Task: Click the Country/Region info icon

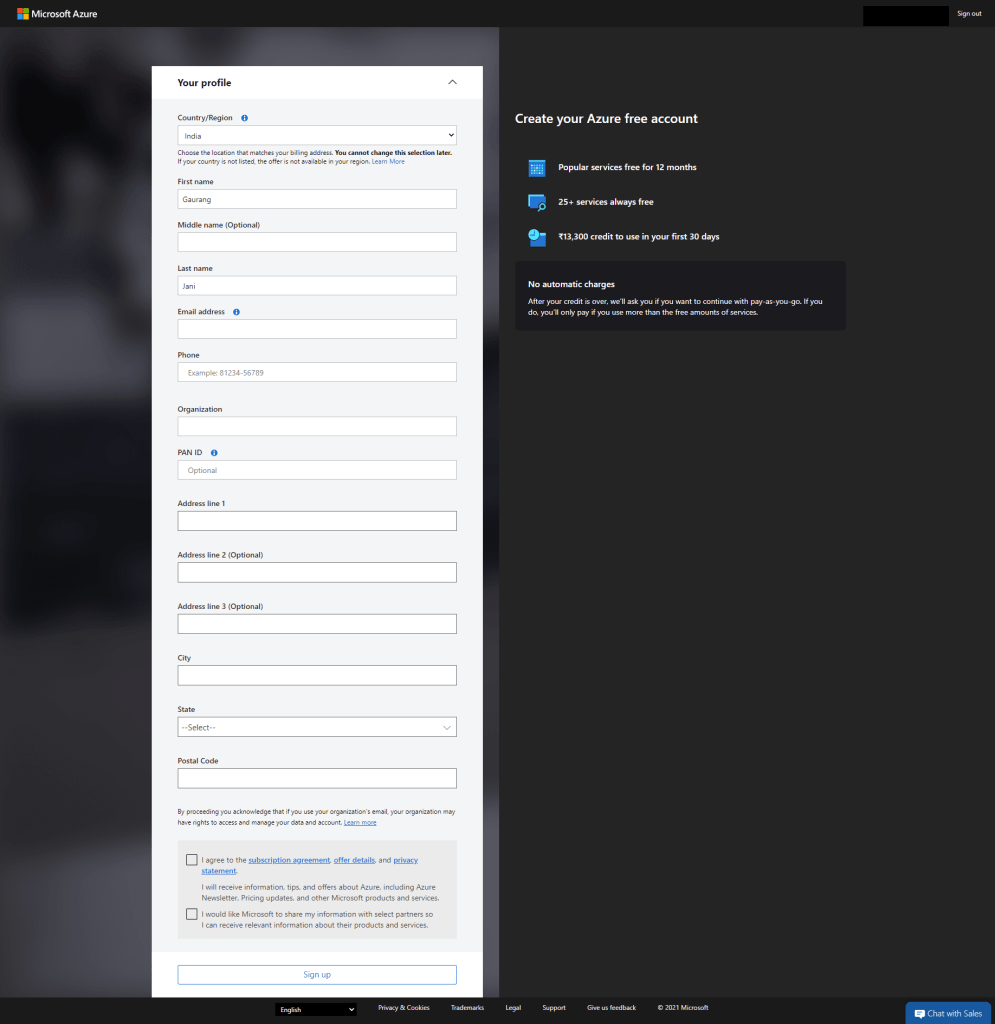Action: point(245,118)
